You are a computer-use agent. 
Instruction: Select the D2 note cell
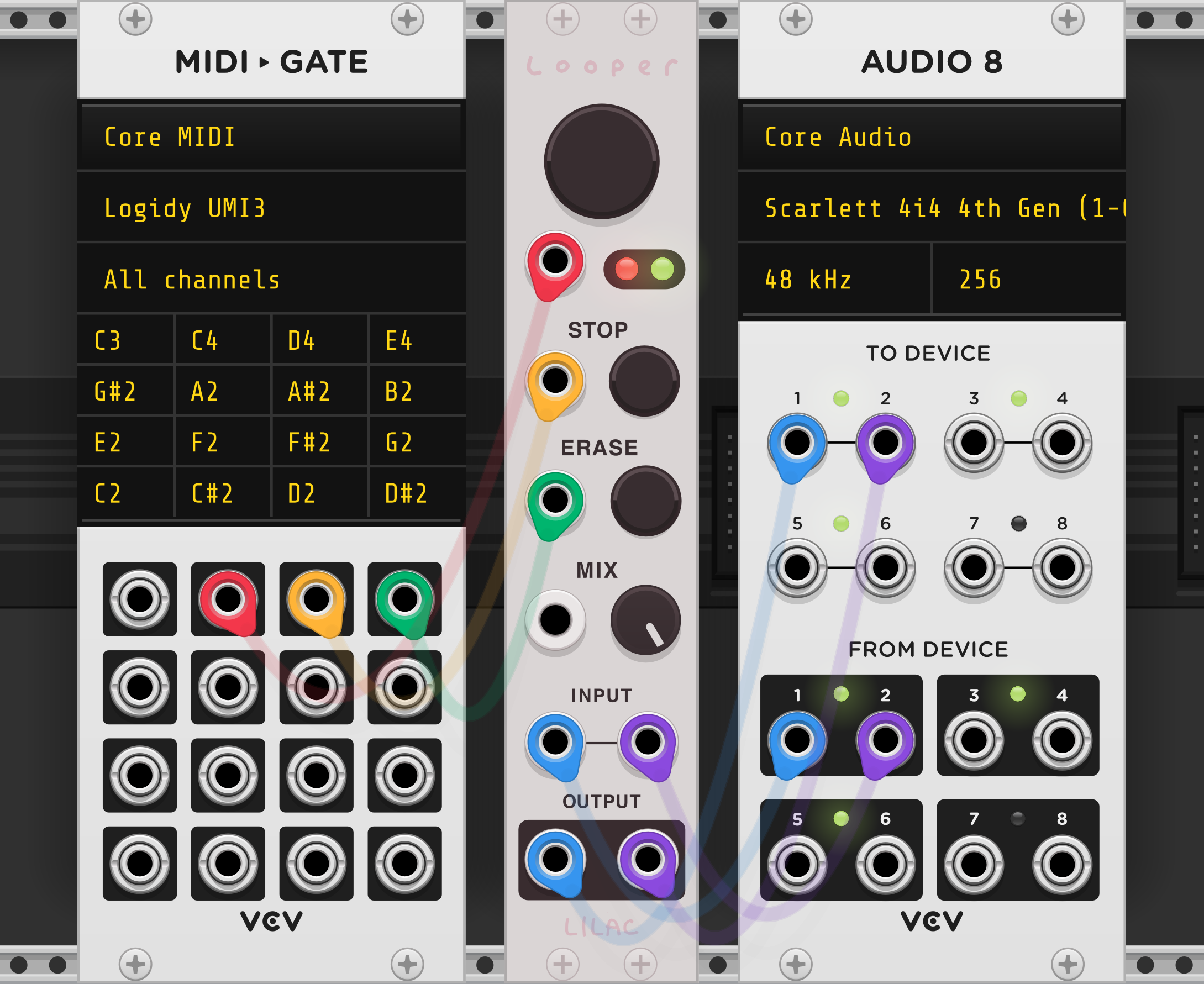pos(320,493)
